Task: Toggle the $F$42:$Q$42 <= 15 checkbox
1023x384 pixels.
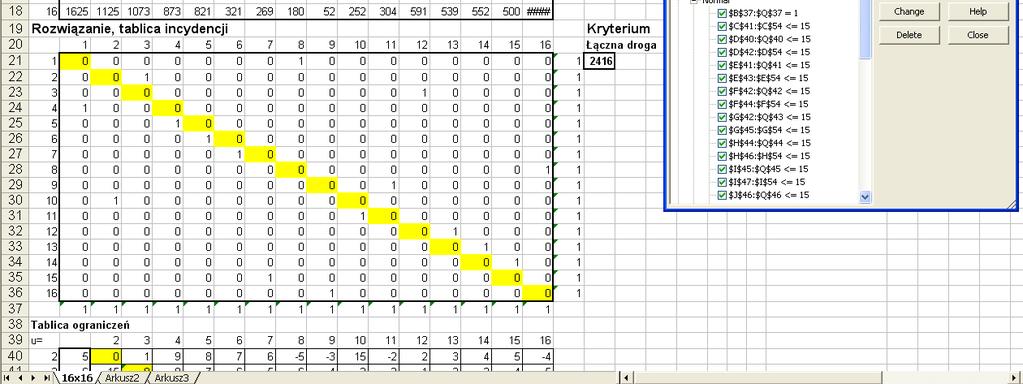Action: click(722, 91)
